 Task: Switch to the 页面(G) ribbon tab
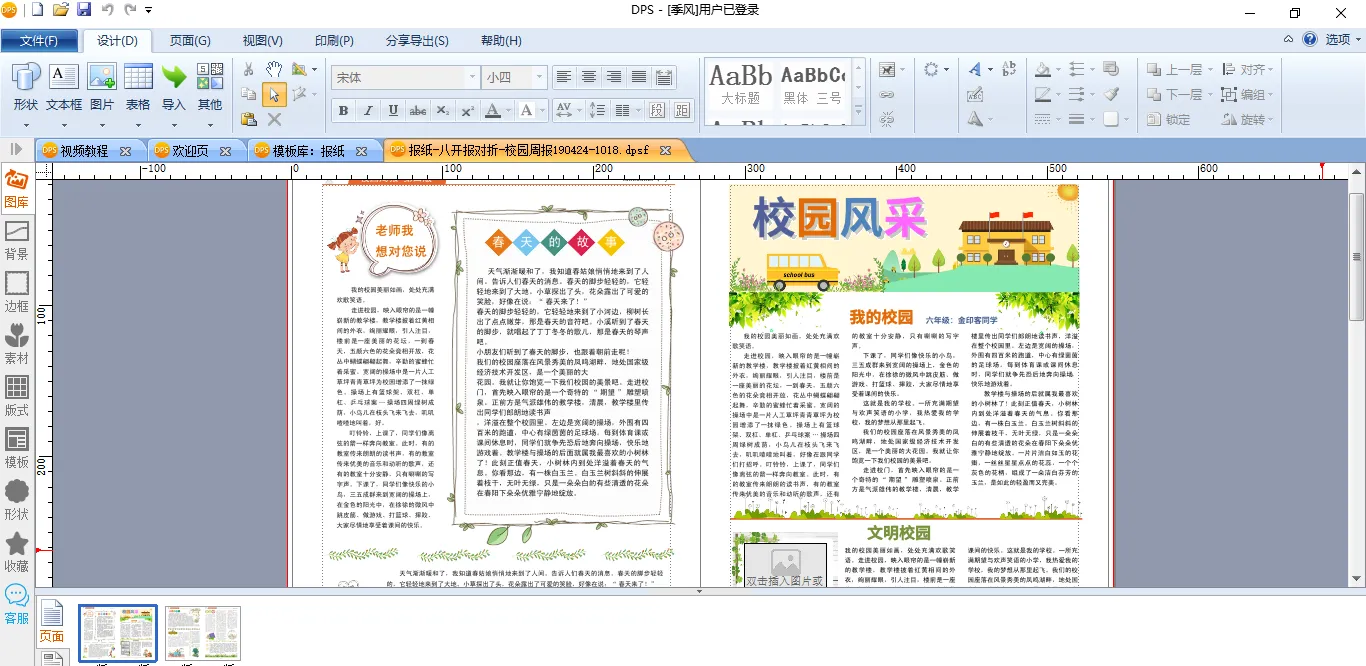point(190,41)
